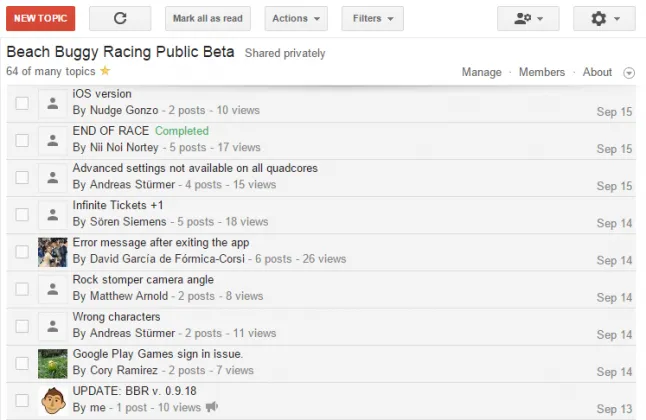Tick the Wrong characters topic checkbox
Image resolution: width=646 pixels, height=420 pixels.
click(22, 326)
